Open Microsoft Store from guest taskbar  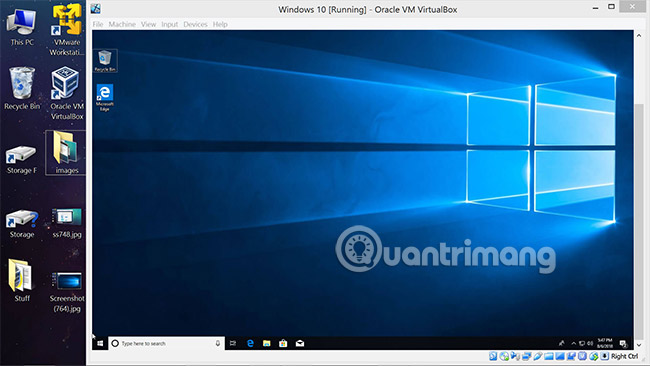click(x=283, y=343)
